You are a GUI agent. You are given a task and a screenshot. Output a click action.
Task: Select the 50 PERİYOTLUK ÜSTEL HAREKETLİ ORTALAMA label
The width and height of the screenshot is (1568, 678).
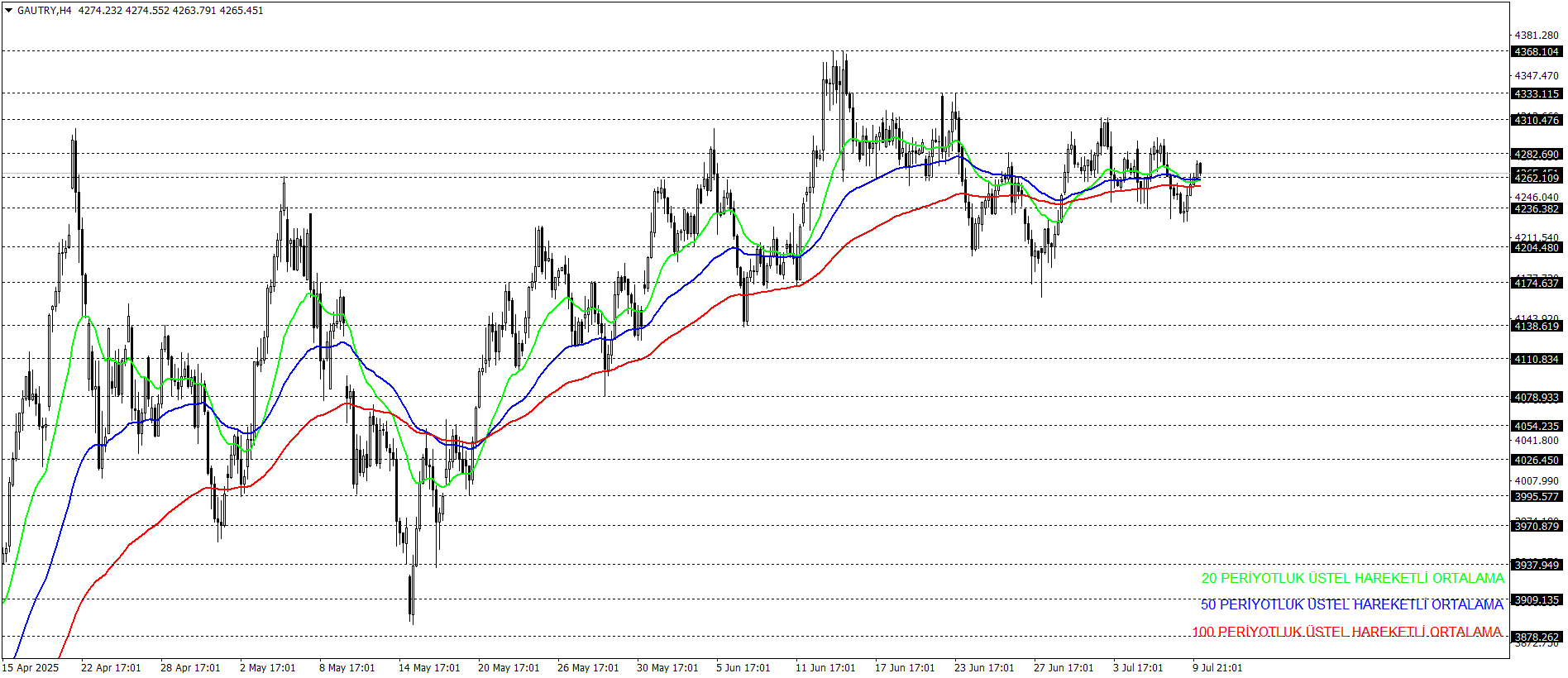point(1352,605)
